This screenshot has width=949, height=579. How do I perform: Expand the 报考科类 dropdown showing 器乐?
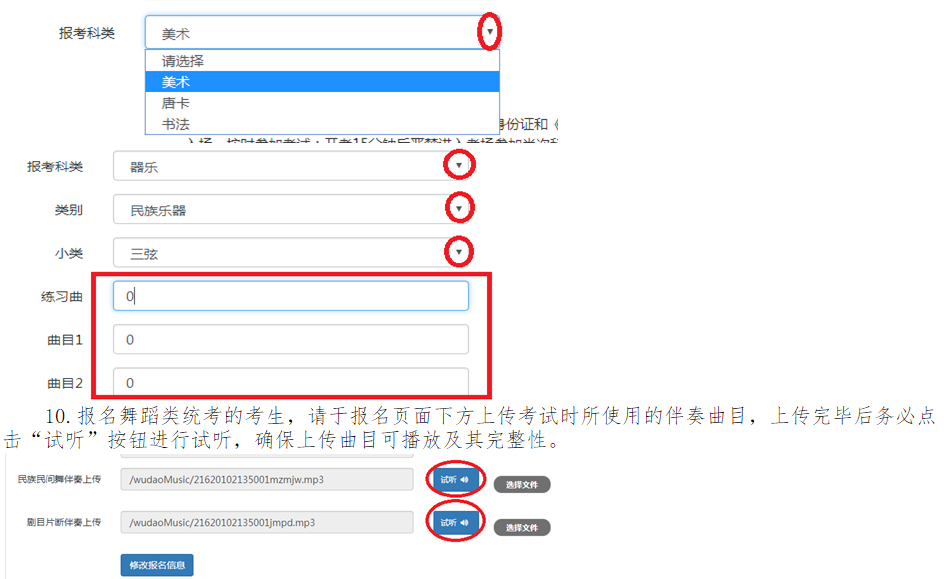coord(458,165)
